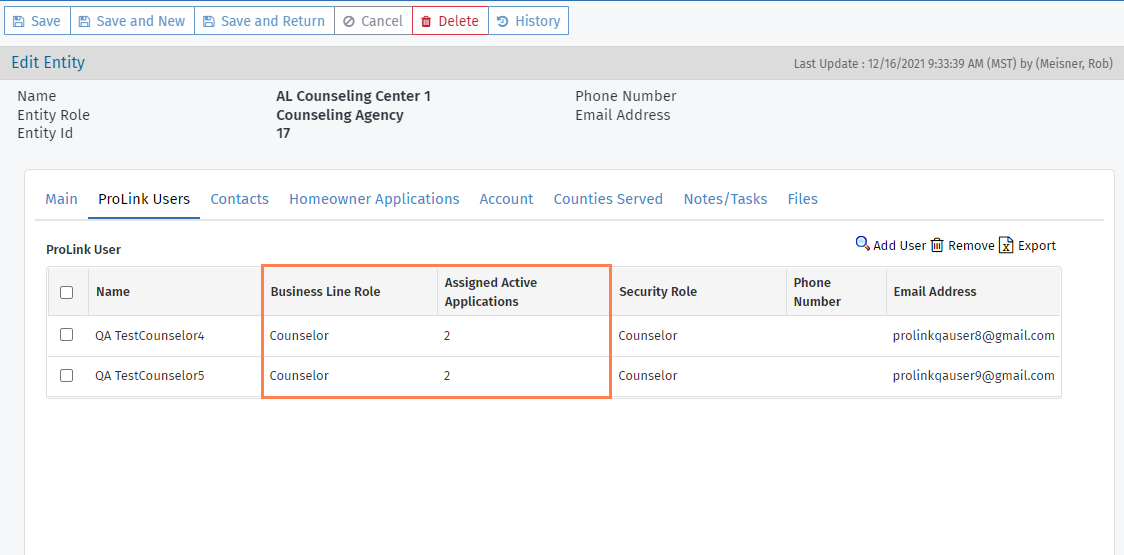This screenshot has width=1124, height=555.
Task: Open the Counties Served tab
Action: click(x=608, y=199)
